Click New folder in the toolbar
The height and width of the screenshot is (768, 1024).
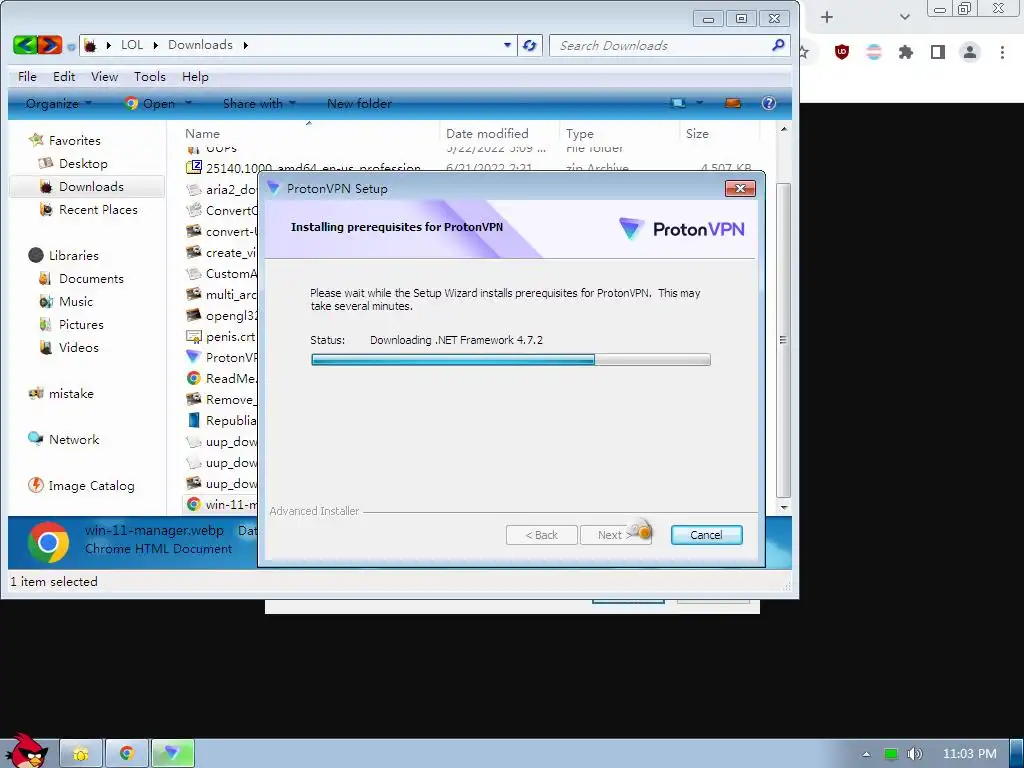tap(359, 103)
